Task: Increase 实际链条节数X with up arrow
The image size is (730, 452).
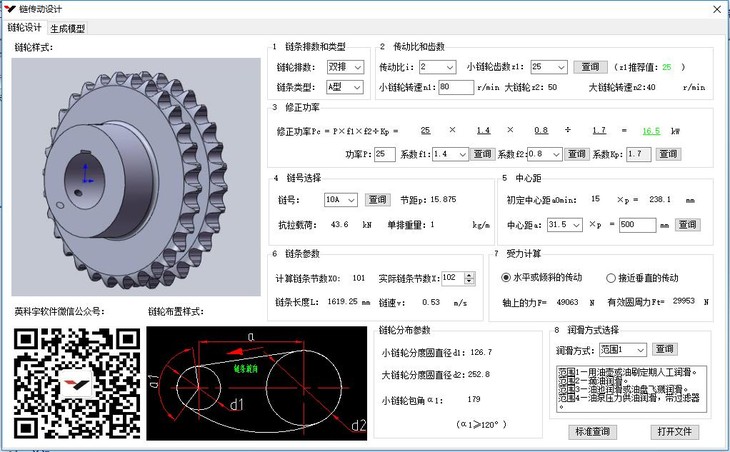Action: click(x=469, y=275)
